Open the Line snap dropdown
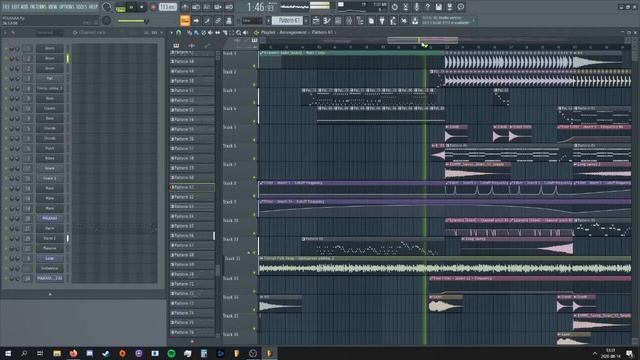This screenshot has height=360, width=640. point(252,20)
